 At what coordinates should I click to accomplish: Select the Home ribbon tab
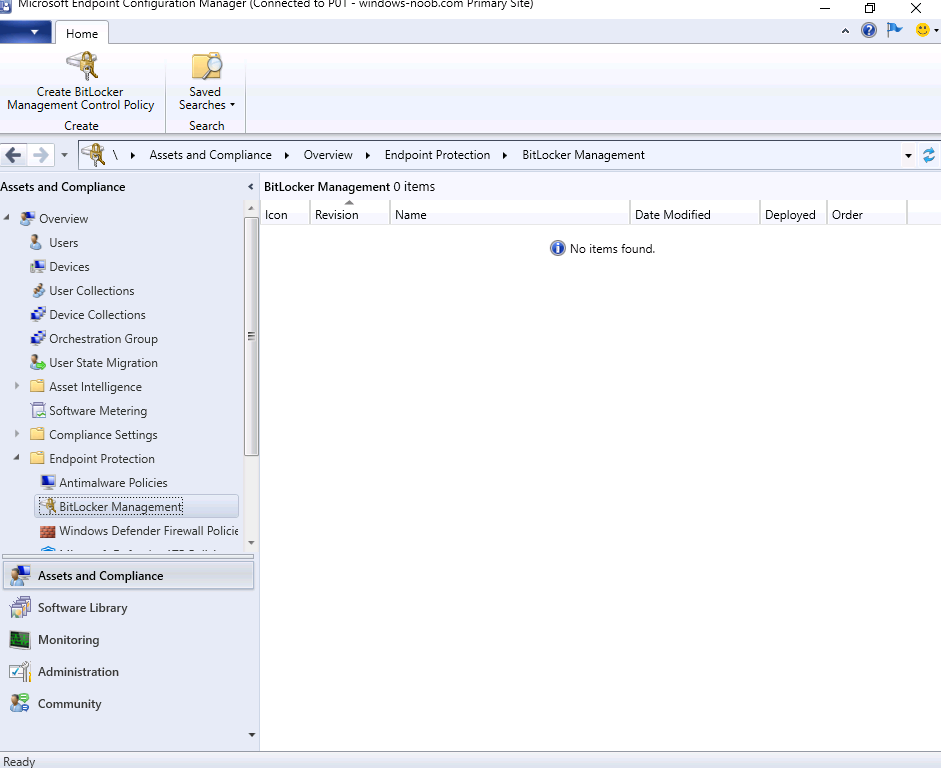[x=82, y=34]
